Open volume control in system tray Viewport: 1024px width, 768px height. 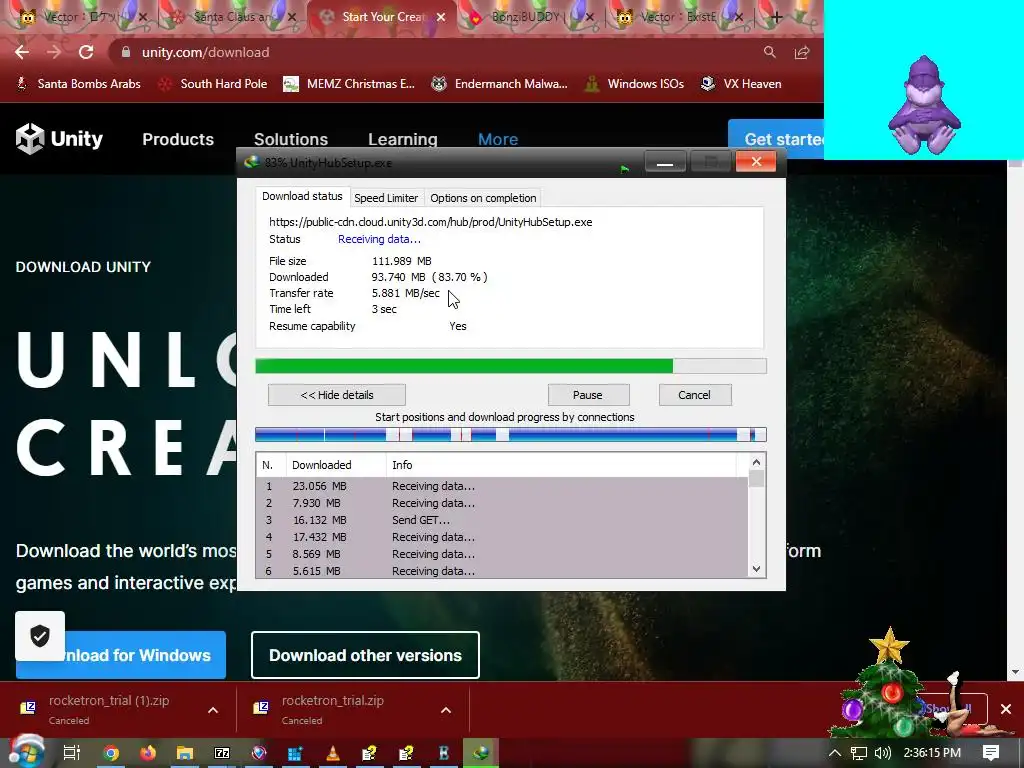coord(882,753)
